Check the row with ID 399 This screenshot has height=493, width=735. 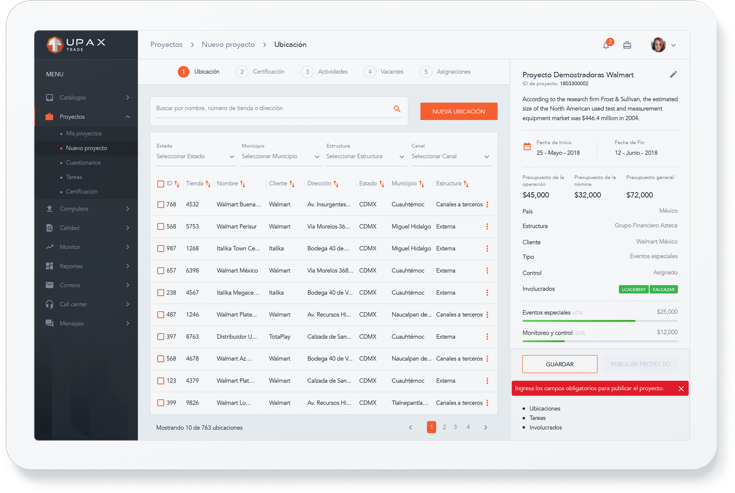(x=160, y=403)
